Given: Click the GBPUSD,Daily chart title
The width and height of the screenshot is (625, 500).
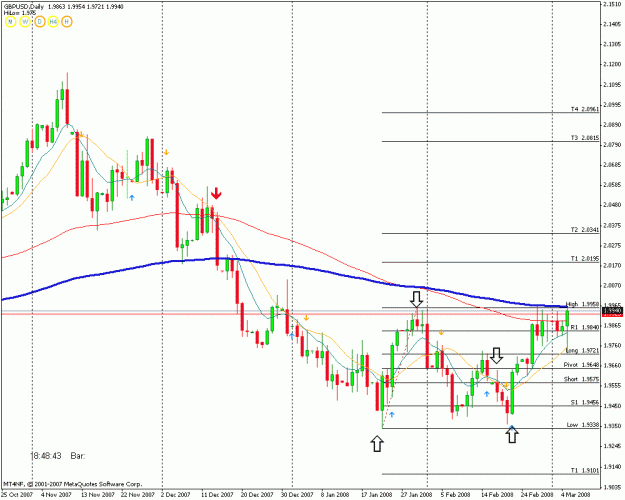Looking at the screenshot, I should (x=24, y=6).
